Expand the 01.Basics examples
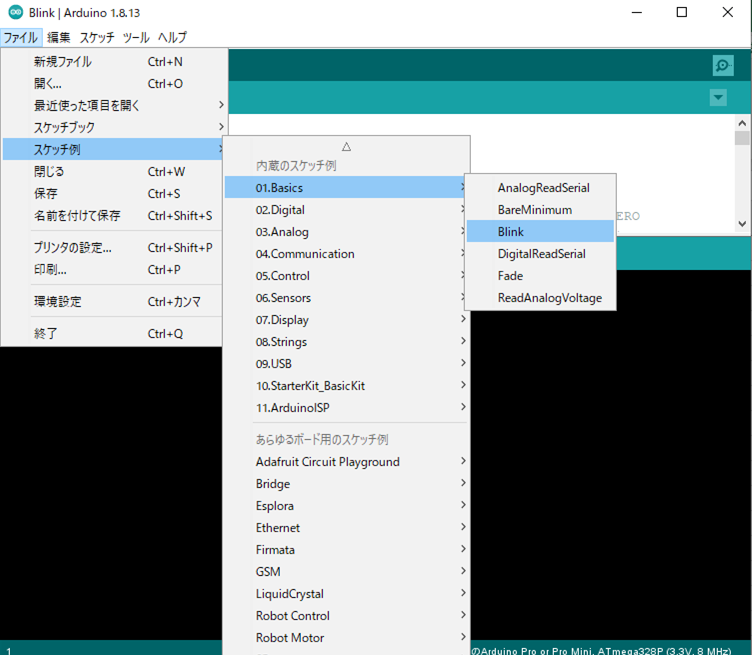 tap(346, 188)
